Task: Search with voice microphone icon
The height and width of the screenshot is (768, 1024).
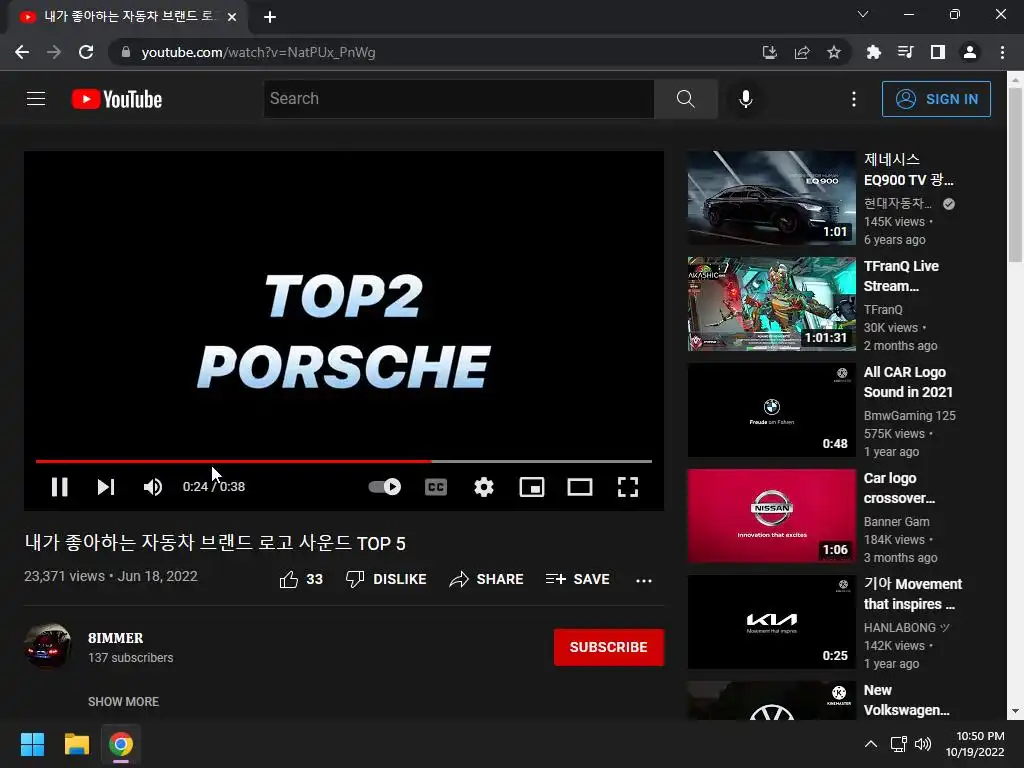Action: click(x=746, y=99)
